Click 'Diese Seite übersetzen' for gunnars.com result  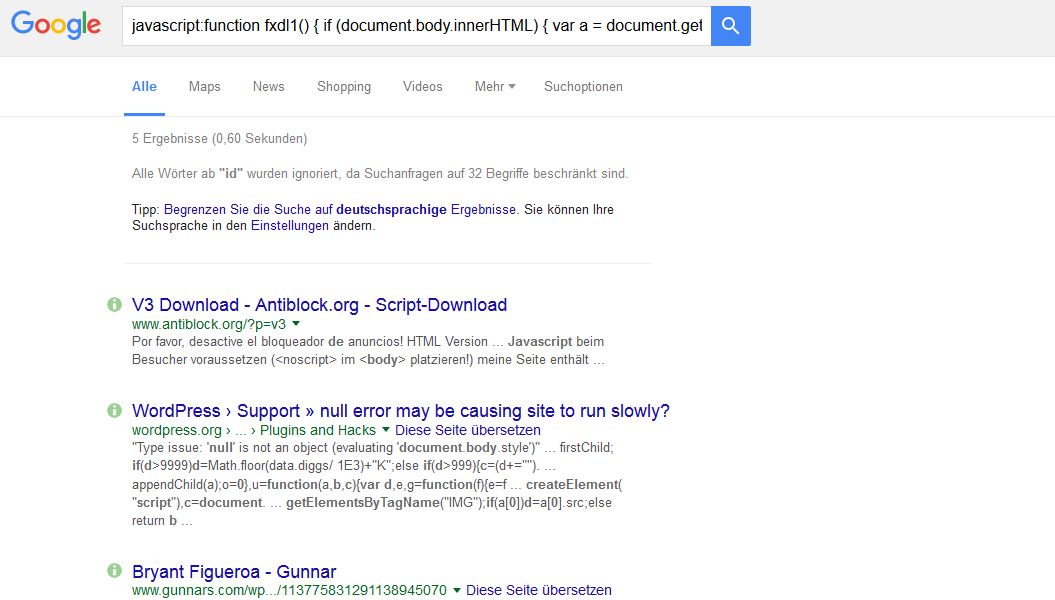click(539, 590)
